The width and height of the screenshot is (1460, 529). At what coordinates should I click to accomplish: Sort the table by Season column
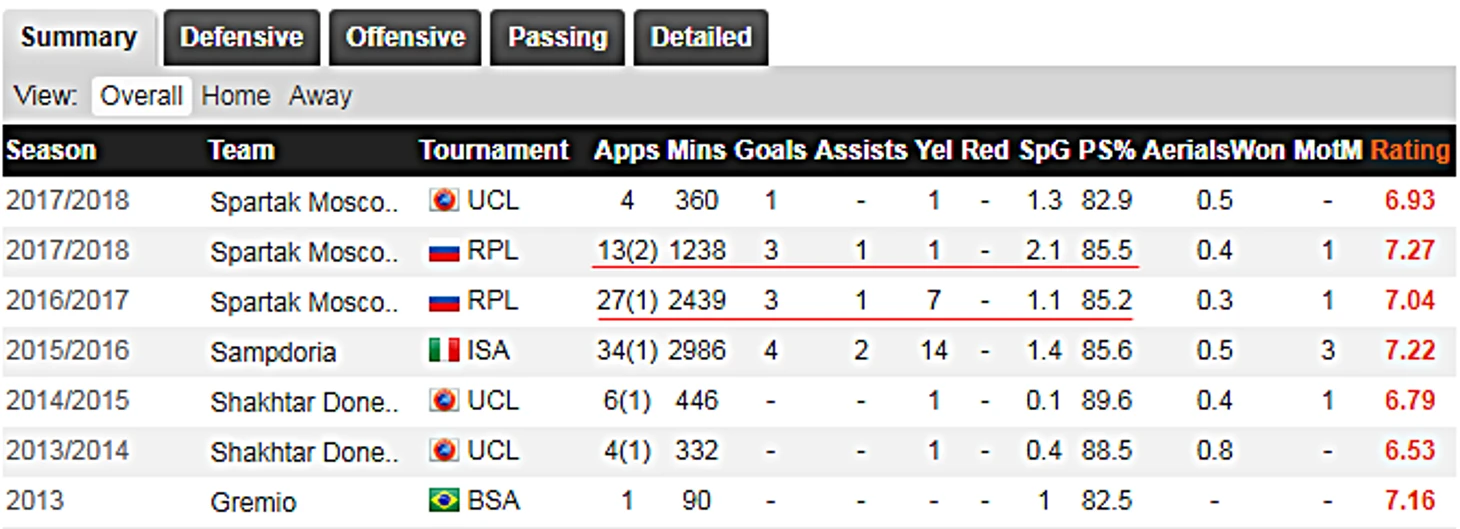[x=51, y=151]
